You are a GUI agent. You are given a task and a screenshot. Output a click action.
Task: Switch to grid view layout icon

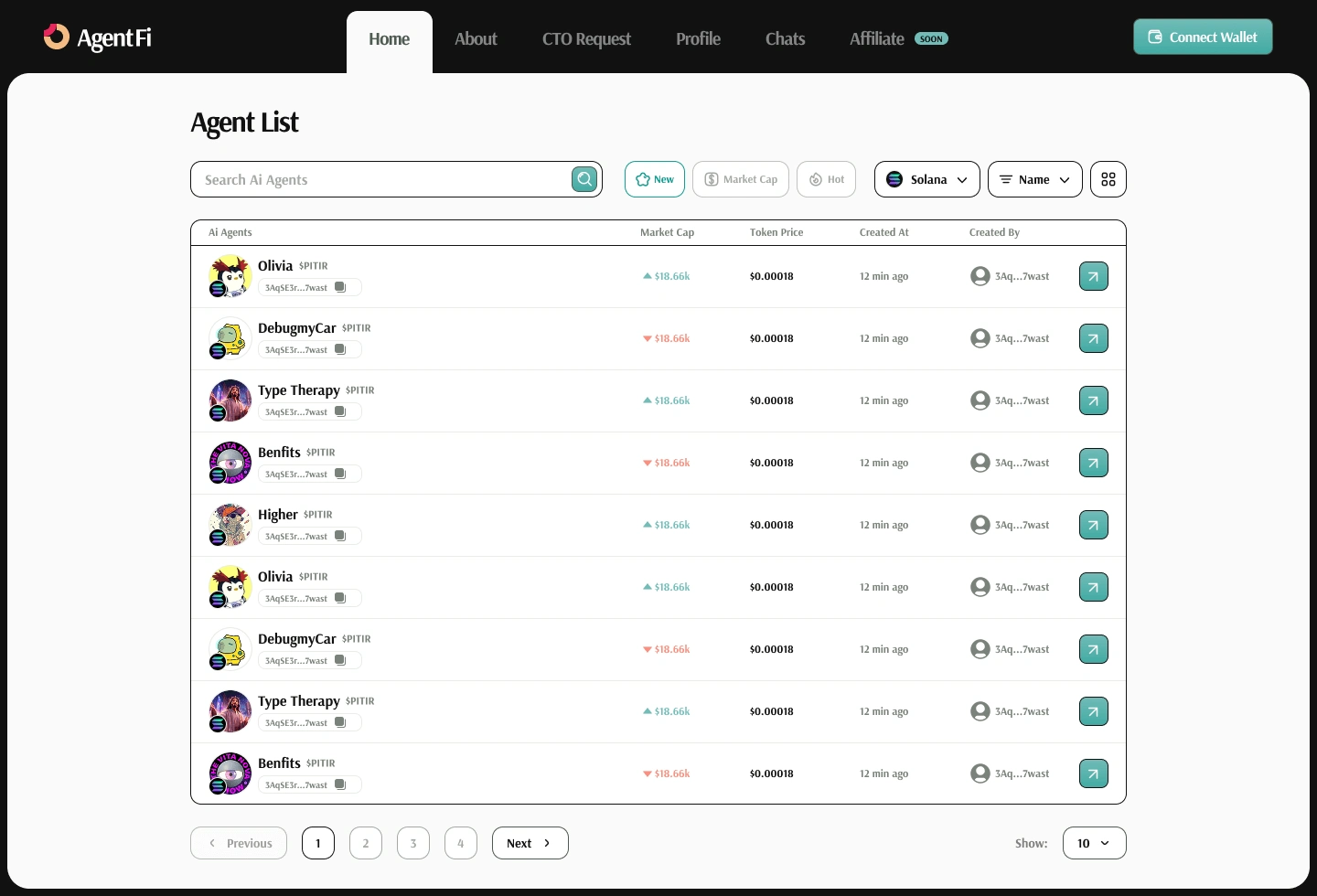1108,179
